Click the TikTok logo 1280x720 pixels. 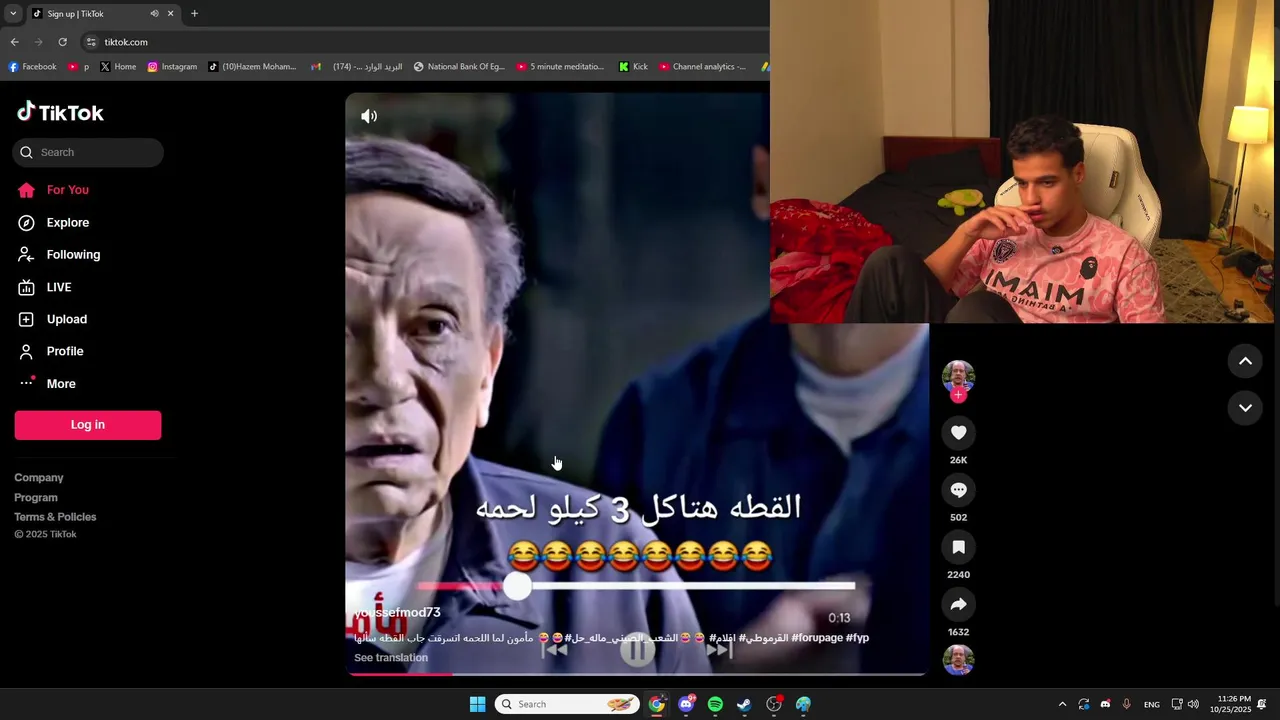pos(60,112)
